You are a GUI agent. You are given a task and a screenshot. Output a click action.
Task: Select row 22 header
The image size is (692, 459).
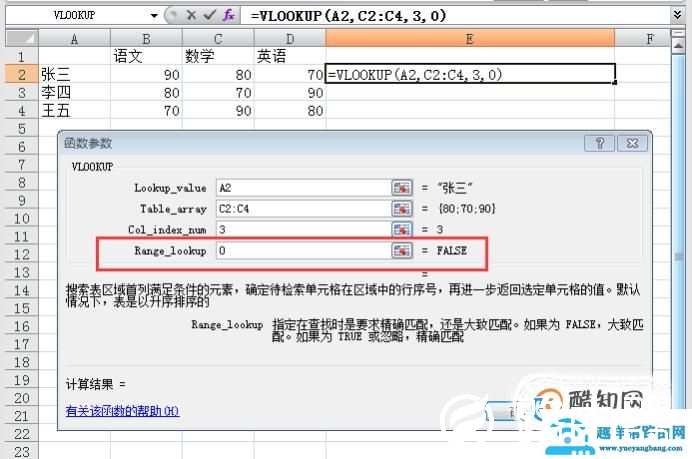[22, 434]
